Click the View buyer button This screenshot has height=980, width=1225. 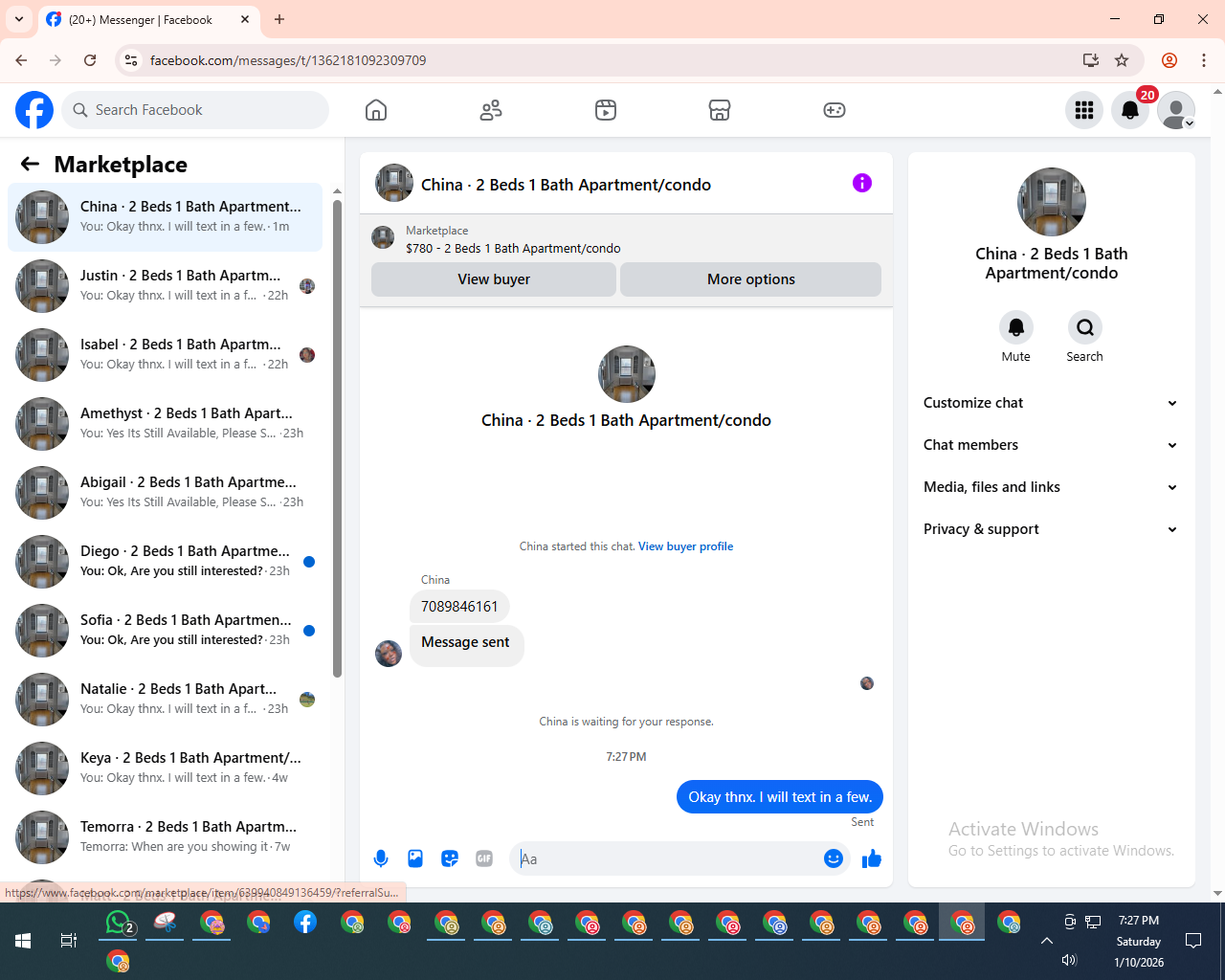pyautogui.click(x=494, y=279)
